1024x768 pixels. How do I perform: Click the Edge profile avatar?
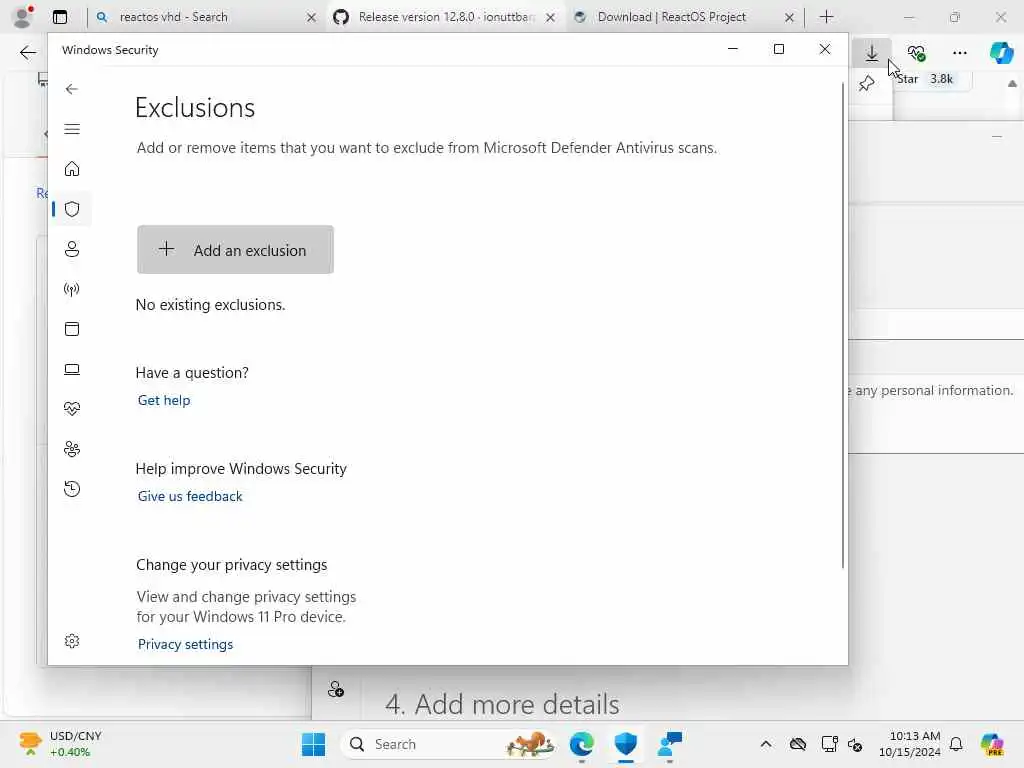pos(24,17)
